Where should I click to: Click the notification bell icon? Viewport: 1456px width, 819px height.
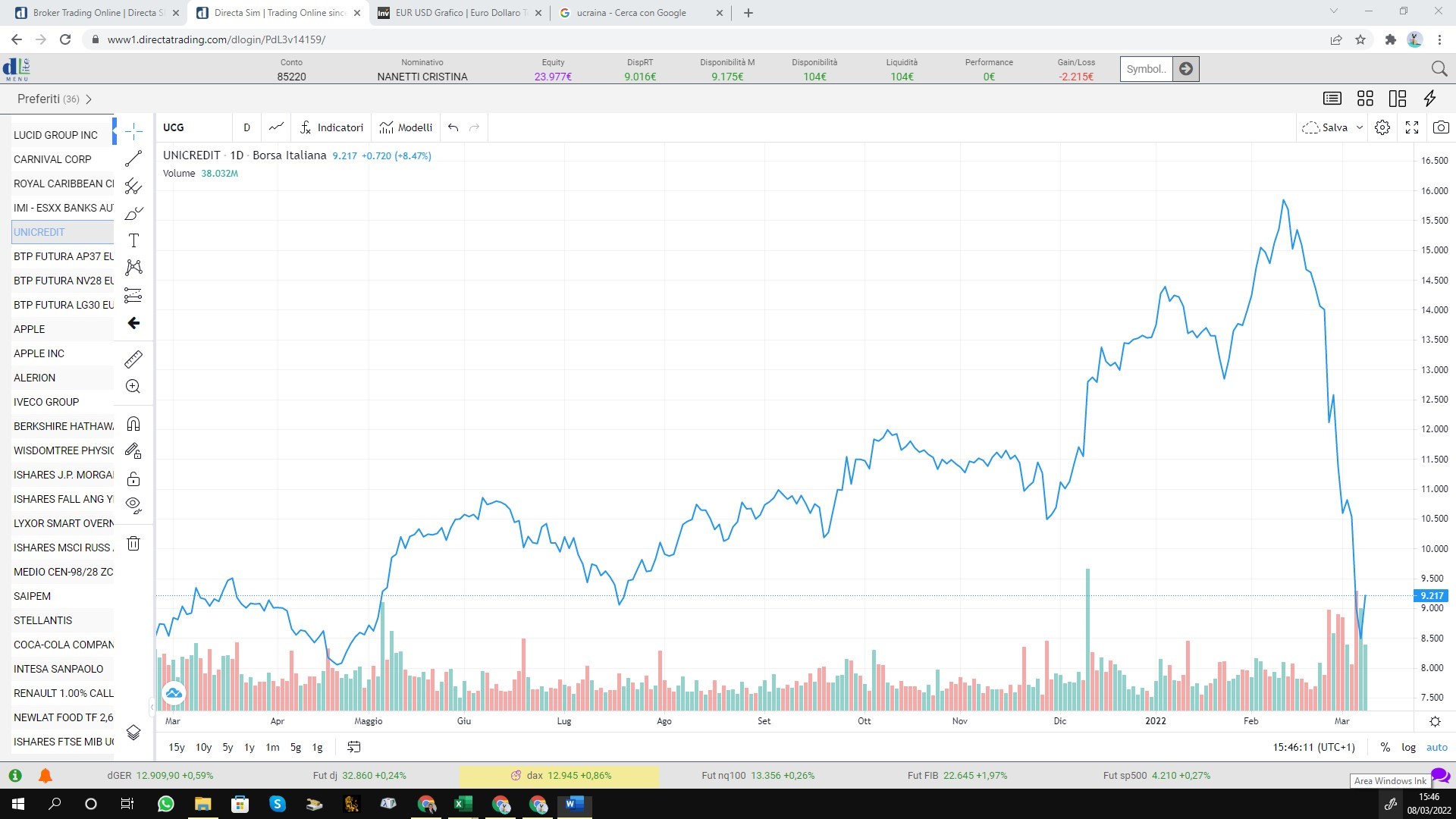pos(45,776)
